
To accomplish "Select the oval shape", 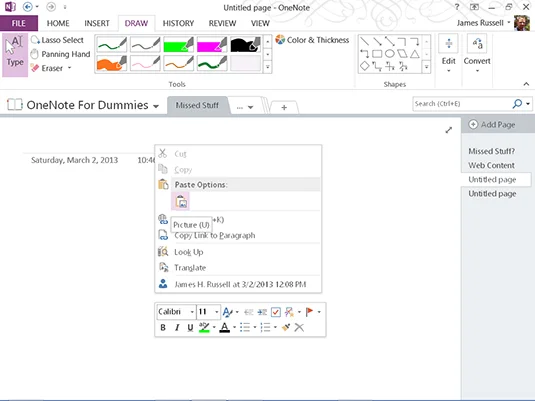I will [390, 54].
